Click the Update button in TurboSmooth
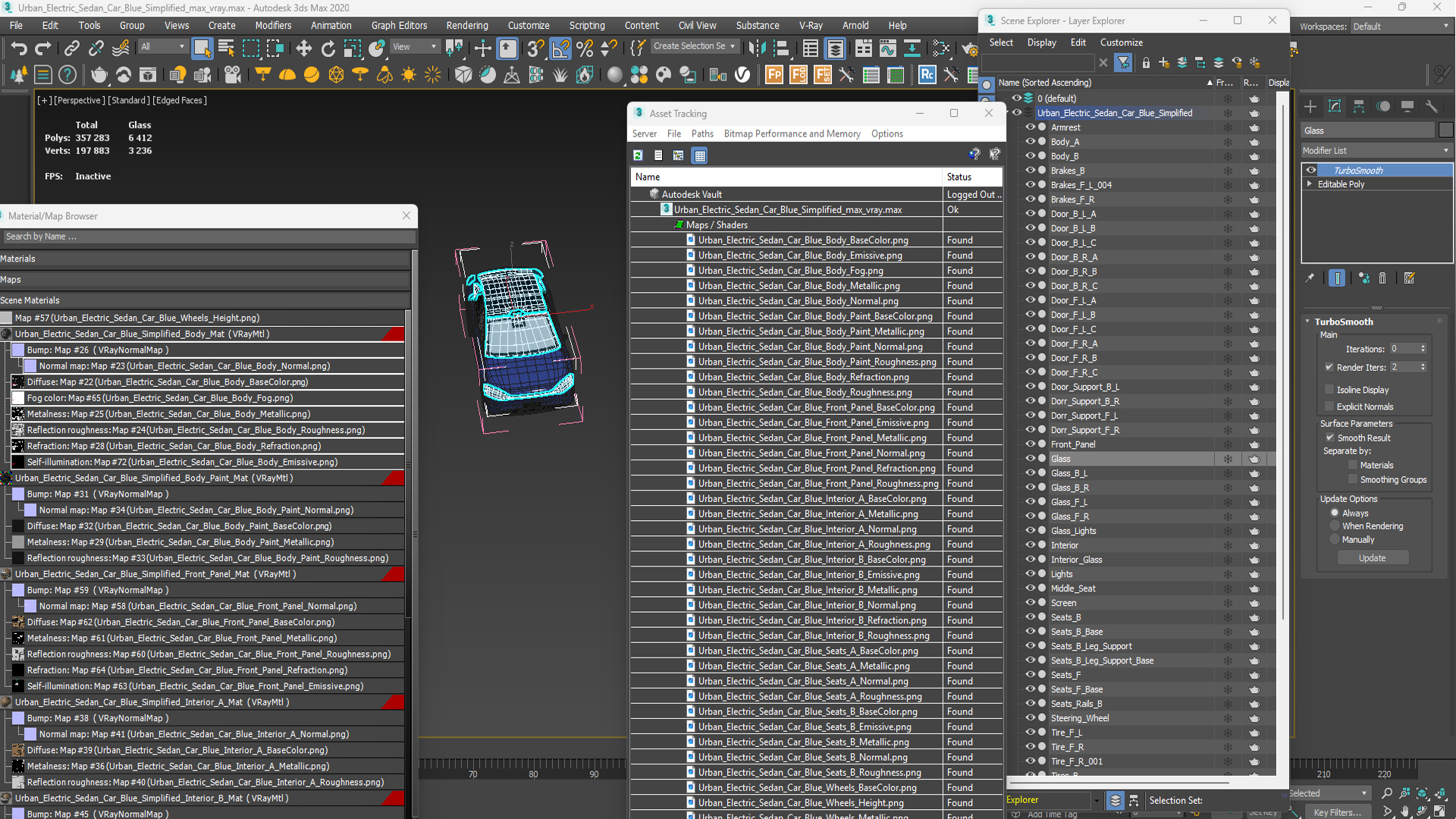1456x819 pixels. pos(1372,558)
